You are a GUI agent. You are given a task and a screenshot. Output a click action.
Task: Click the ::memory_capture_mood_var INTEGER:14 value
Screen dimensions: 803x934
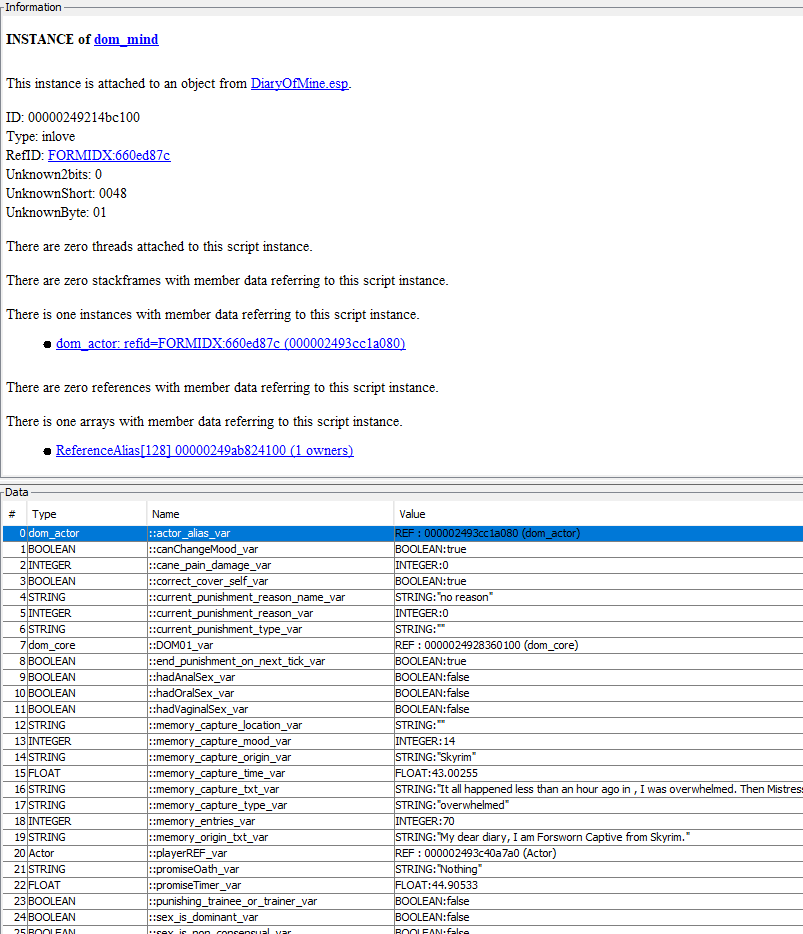click(430, 741)
